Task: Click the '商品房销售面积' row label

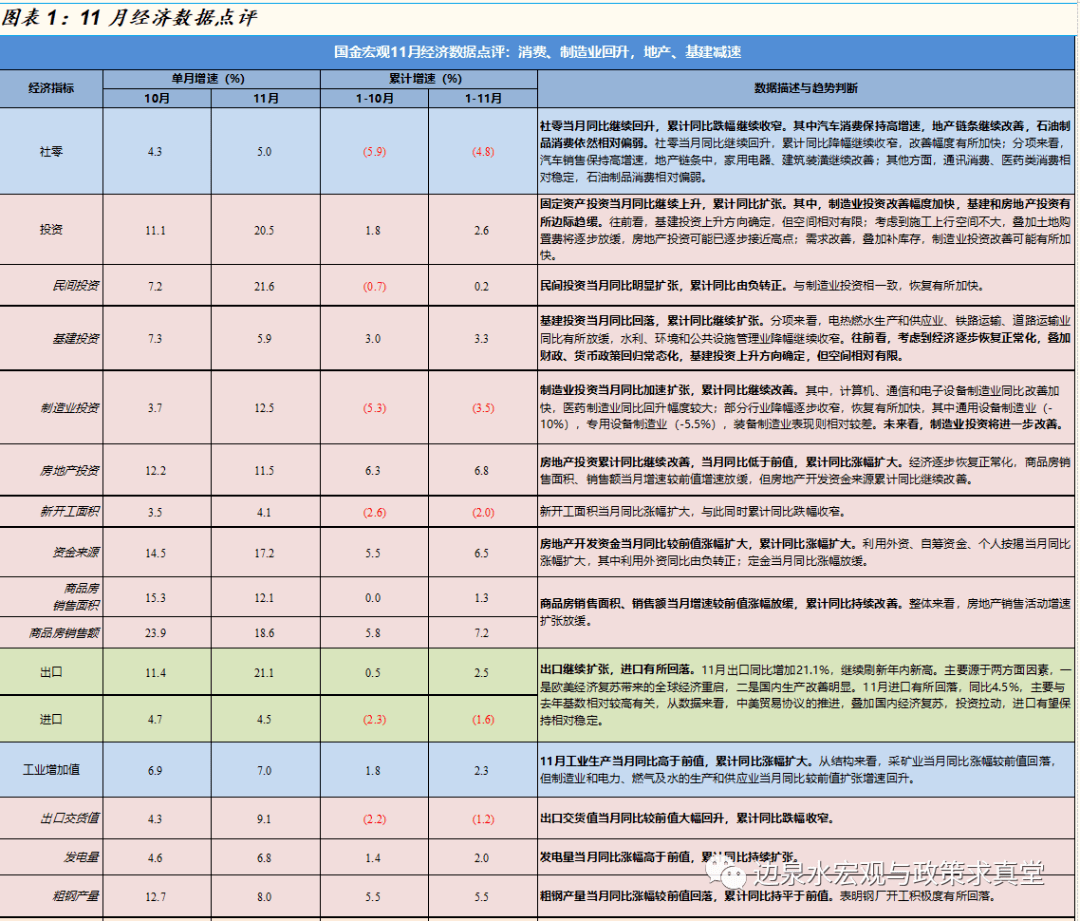Action: [76, 597]
